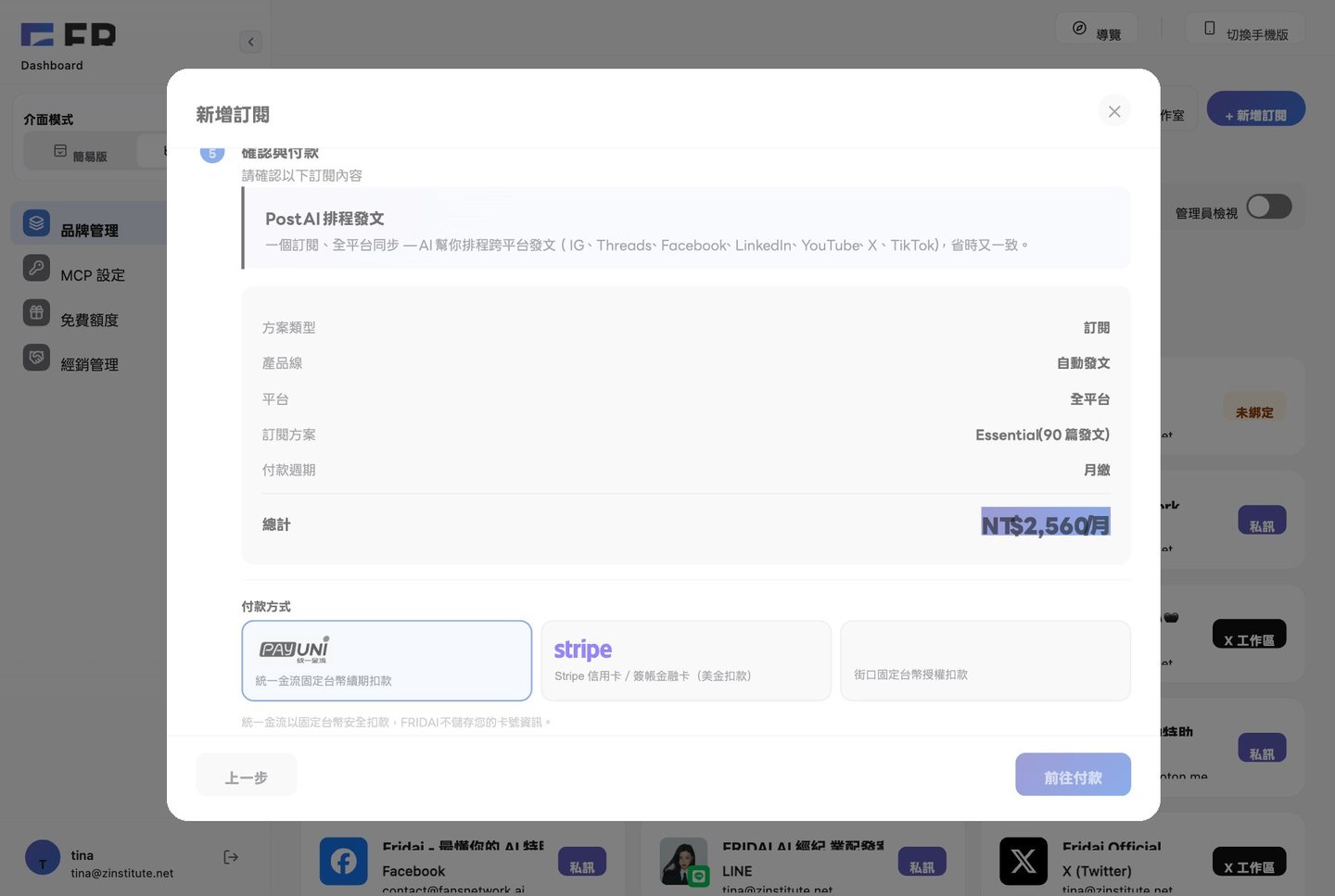The image size is (1335, 896).
Task: Select the PAYUNi payment method card
Action: pyautogui.click(x=387, y=661)
